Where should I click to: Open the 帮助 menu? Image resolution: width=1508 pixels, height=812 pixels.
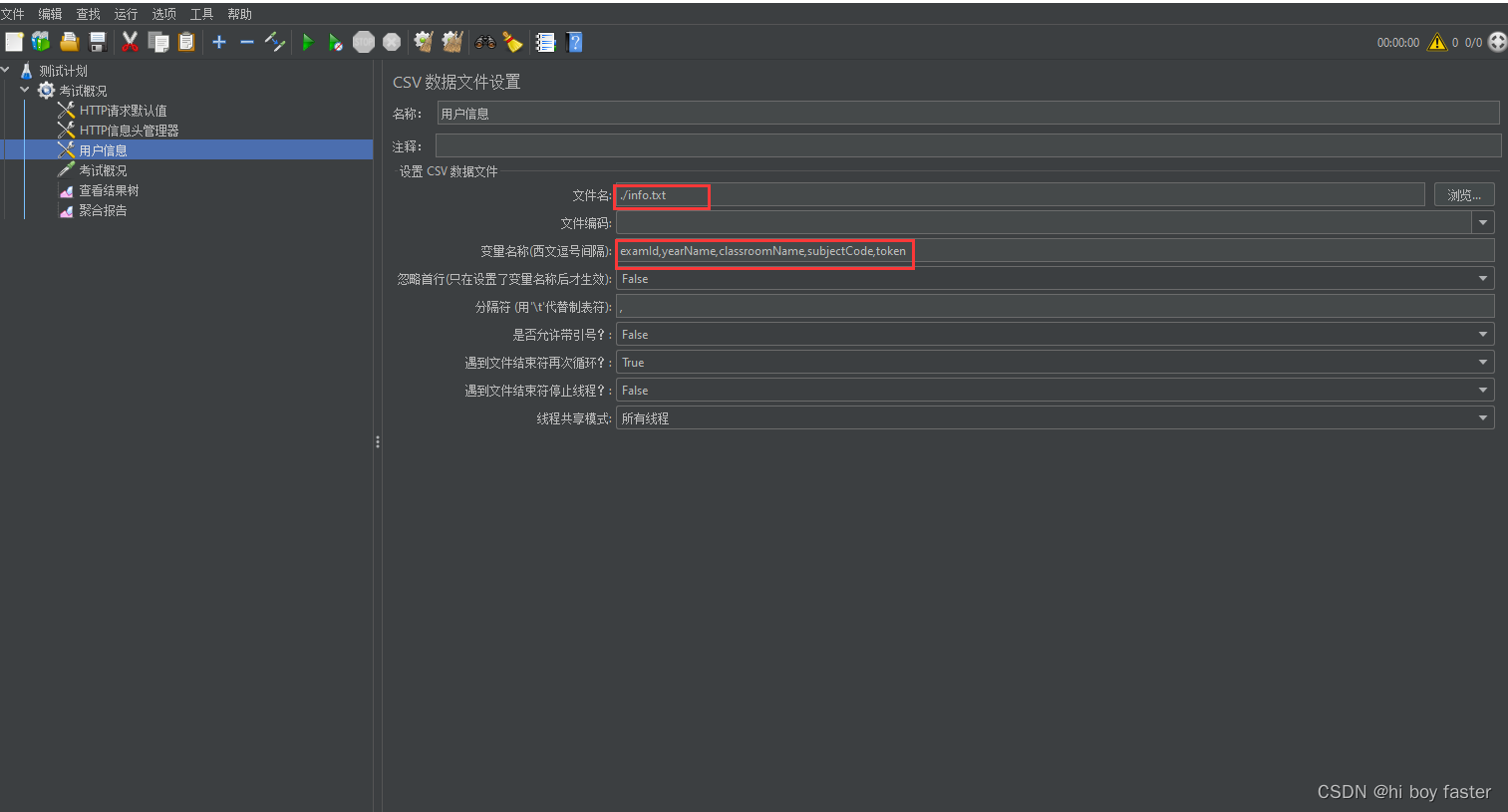point(239,14)
